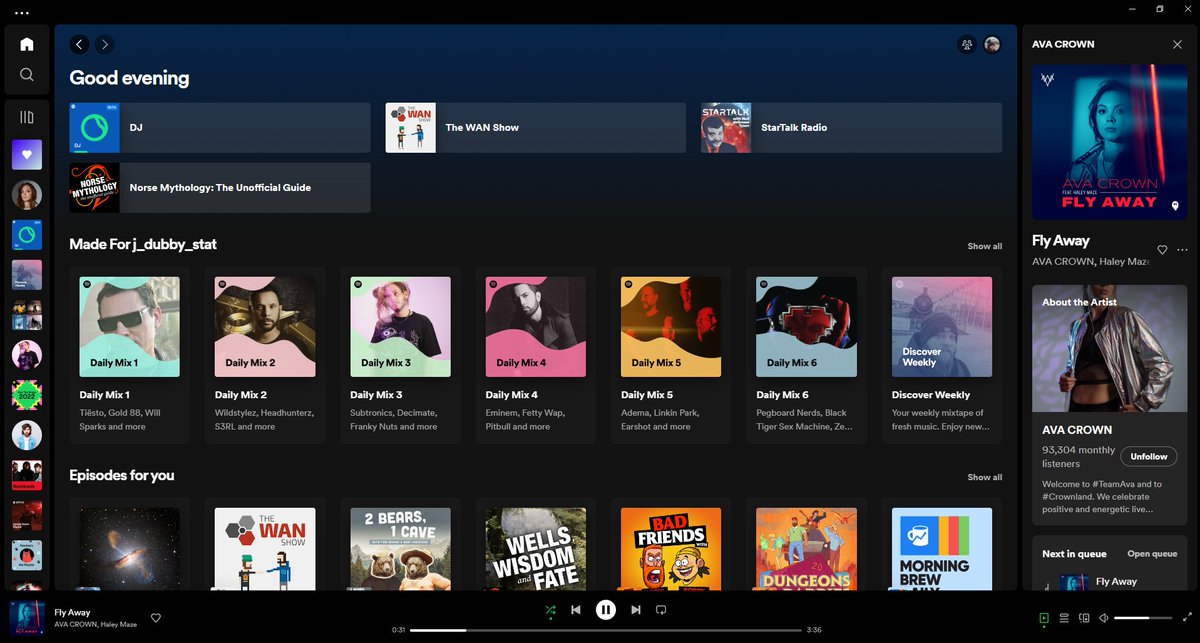Play Fly Away from Next in queue
Viewport: 1200px width, 643px height.
(1110, 581)
